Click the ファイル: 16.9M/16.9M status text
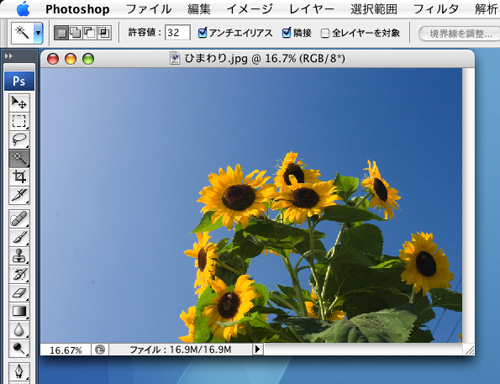Screen dimensions: 500x384 (180, 350)
